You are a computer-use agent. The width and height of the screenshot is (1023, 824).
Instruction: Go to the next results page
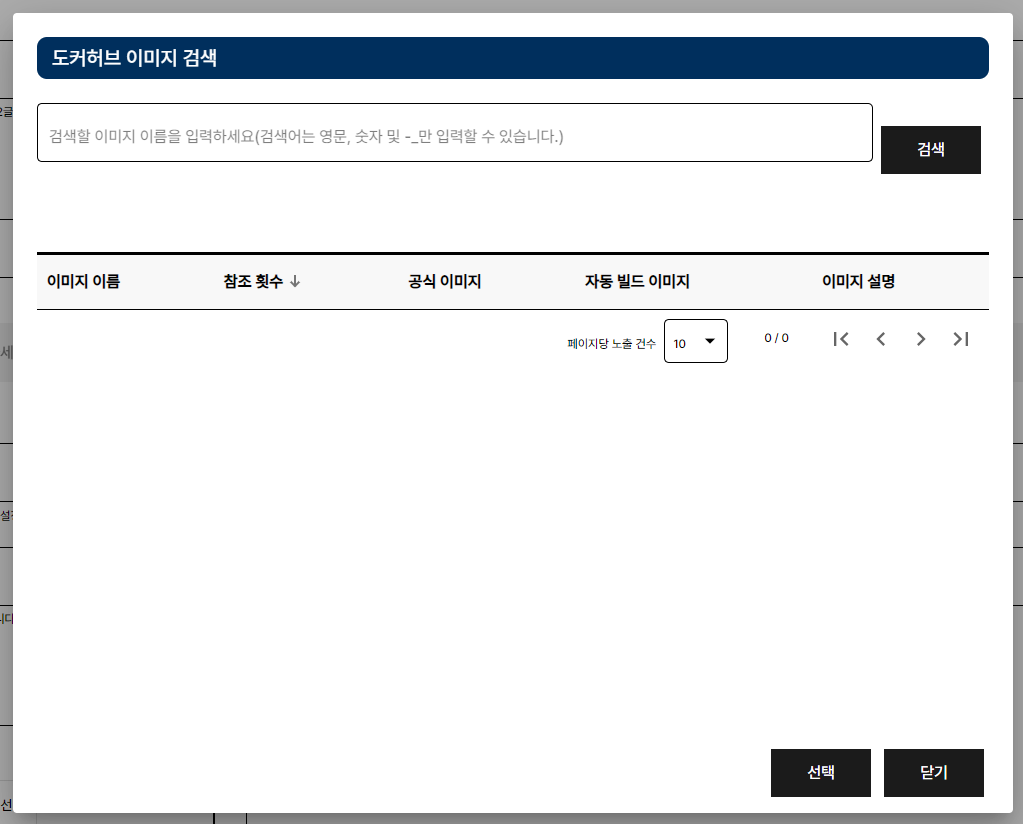click(921, 339)
